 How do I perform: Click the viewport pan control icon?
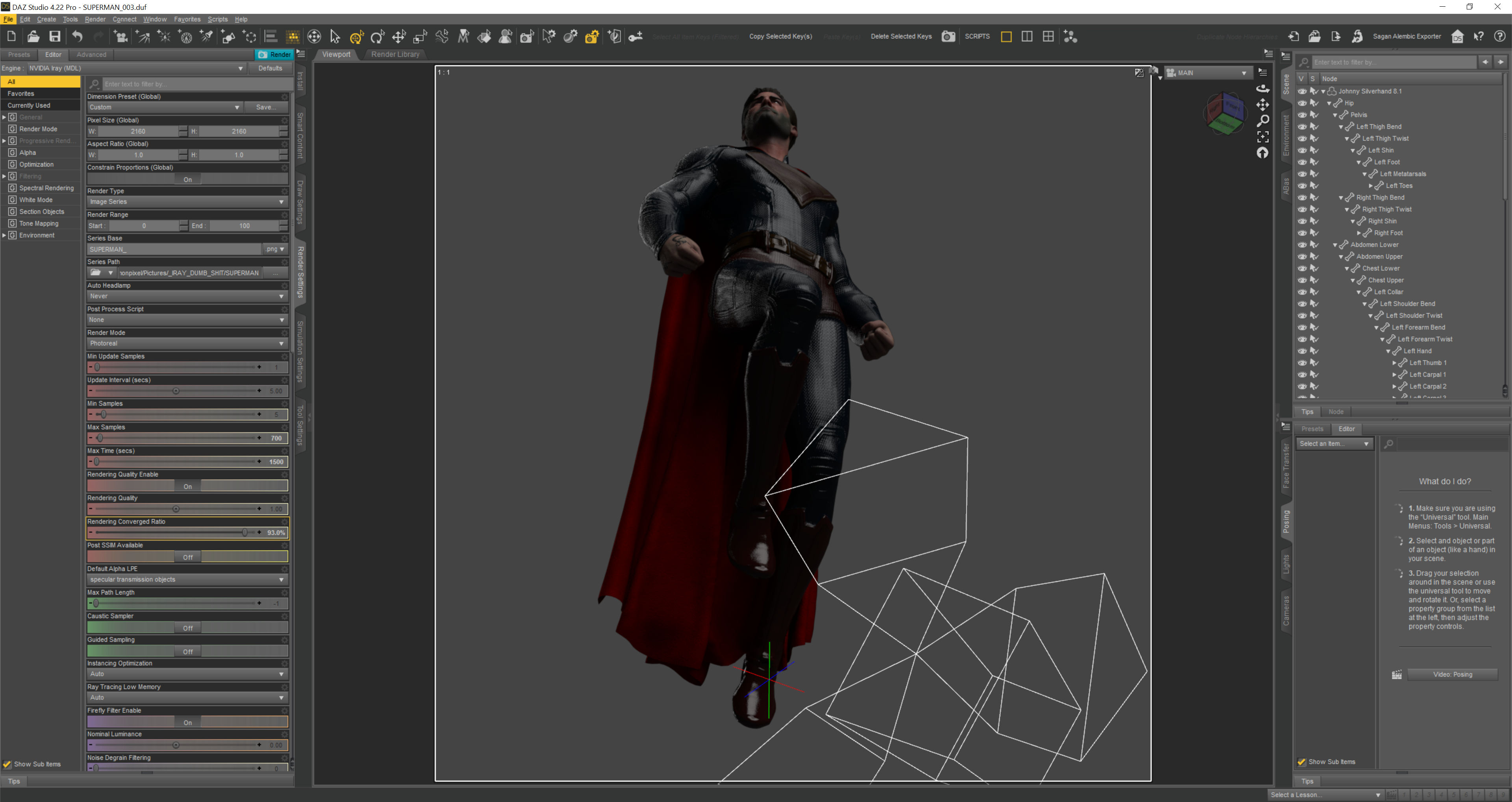(1262, 104)
